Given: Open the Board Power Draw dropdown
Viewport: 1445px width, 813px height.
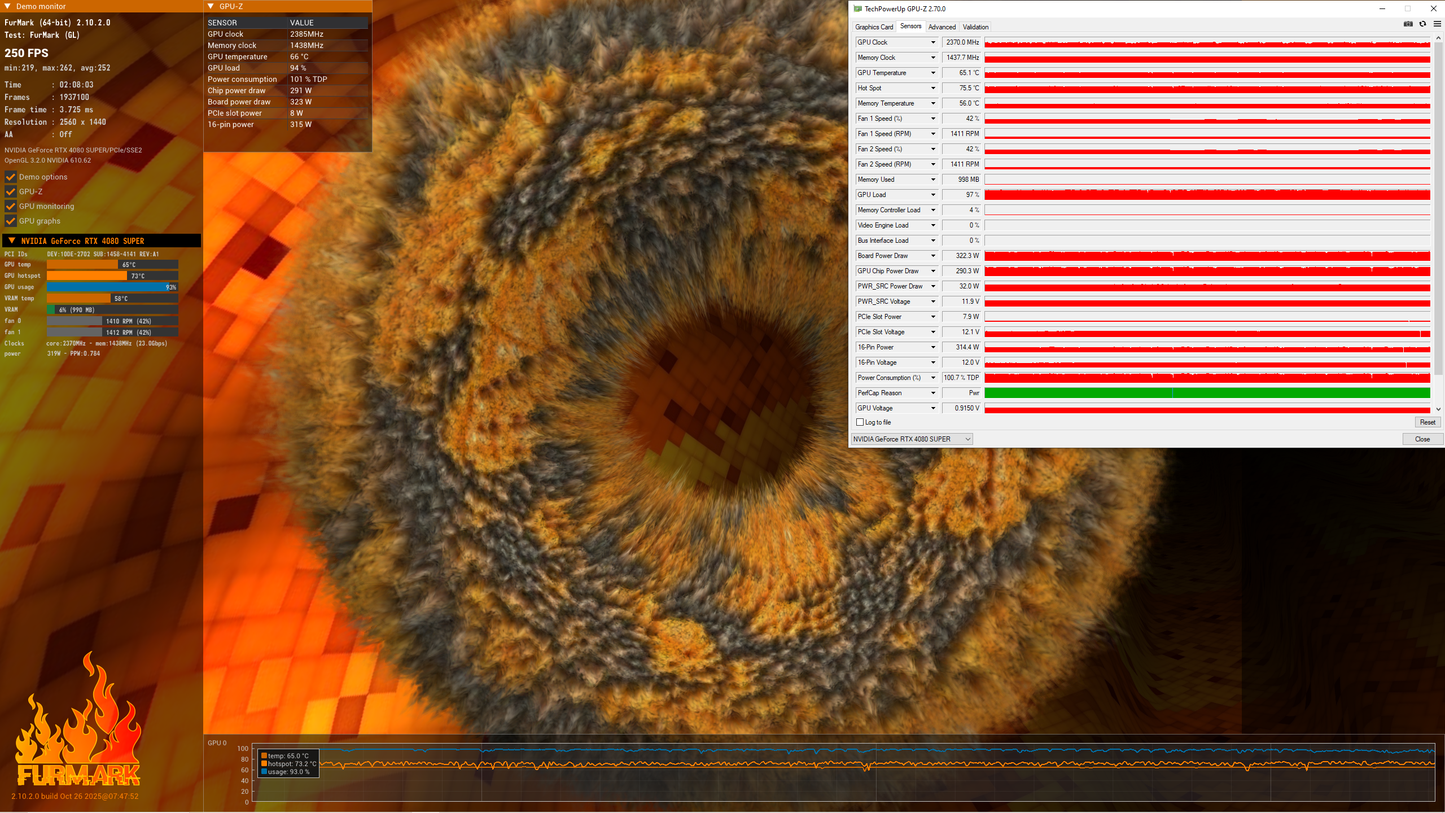Looking at the screenshot, I should click(933, 256).
